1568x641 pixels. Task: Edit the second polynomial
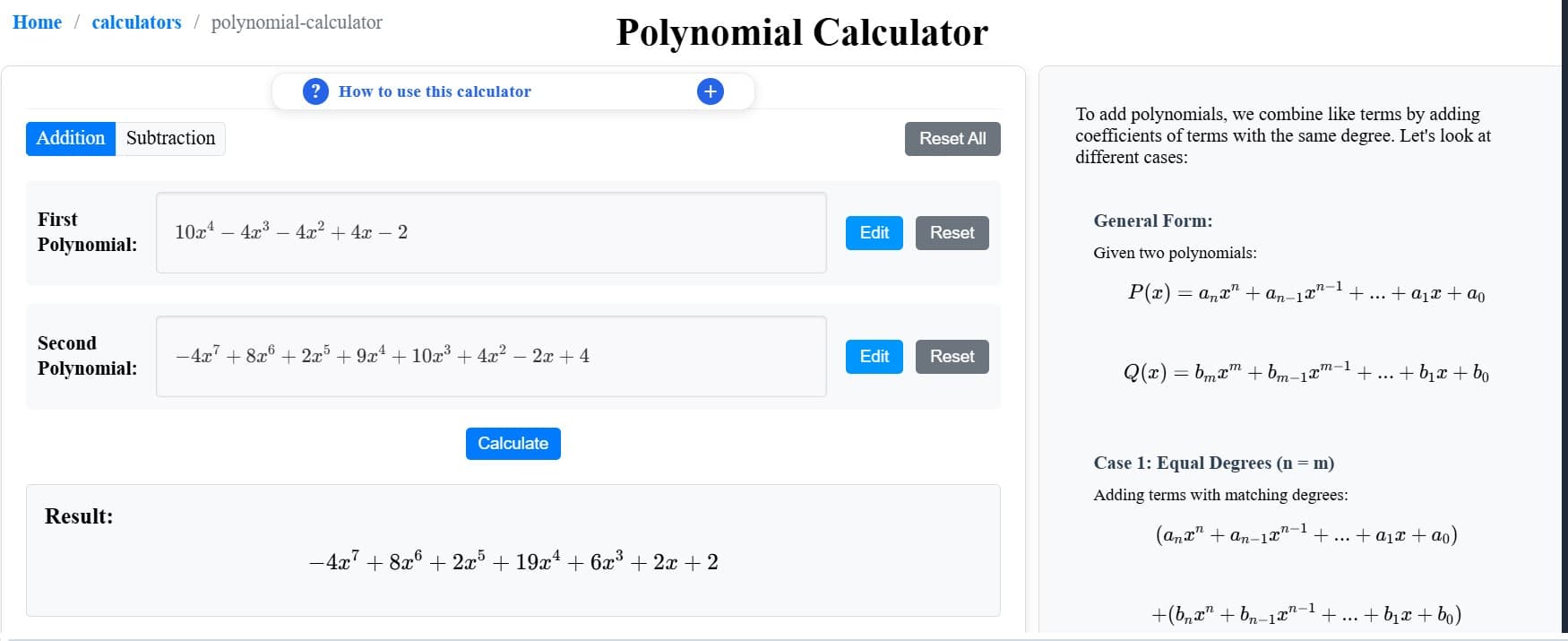873,356
